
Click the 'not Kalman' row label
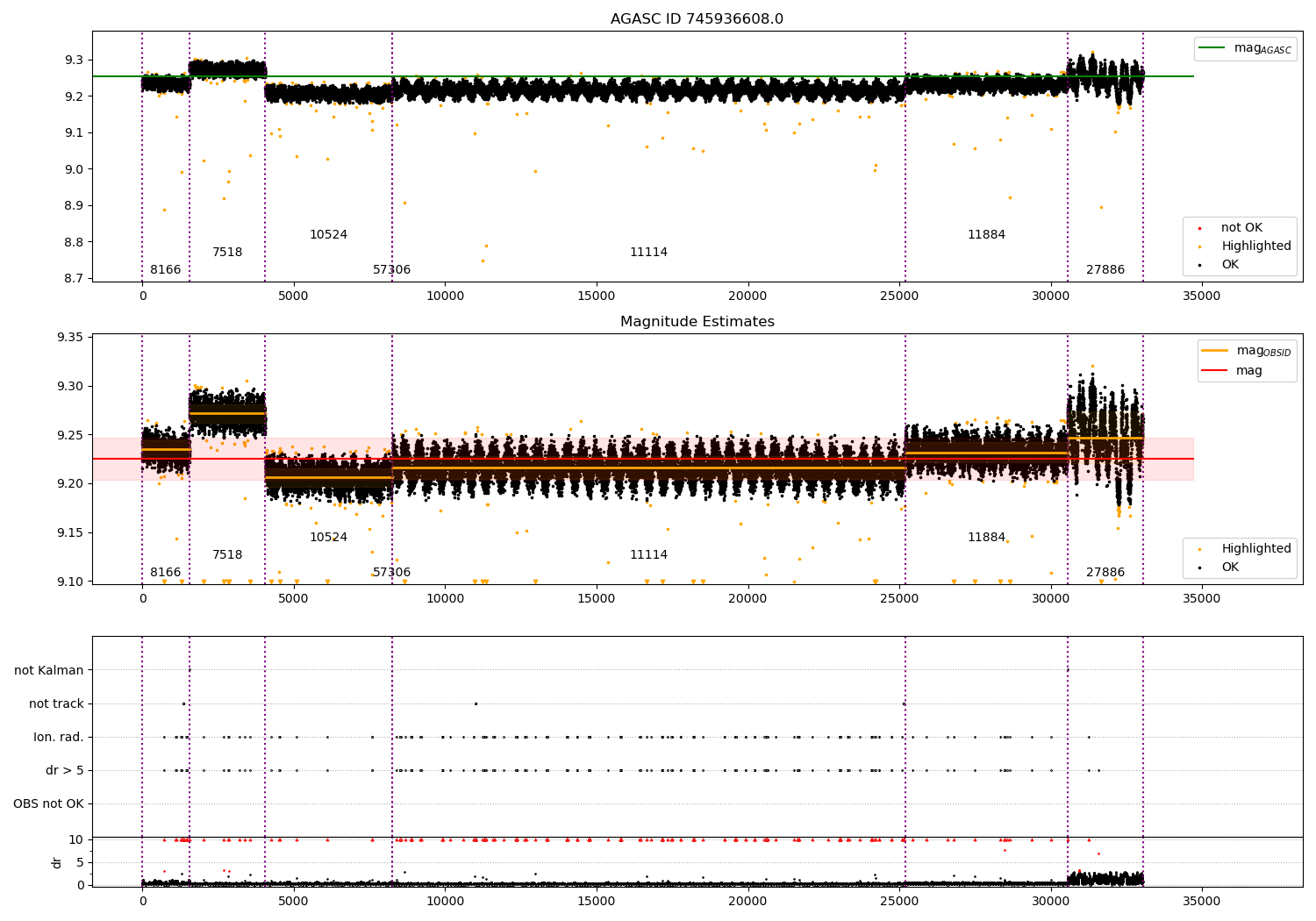tap(49, 671)
